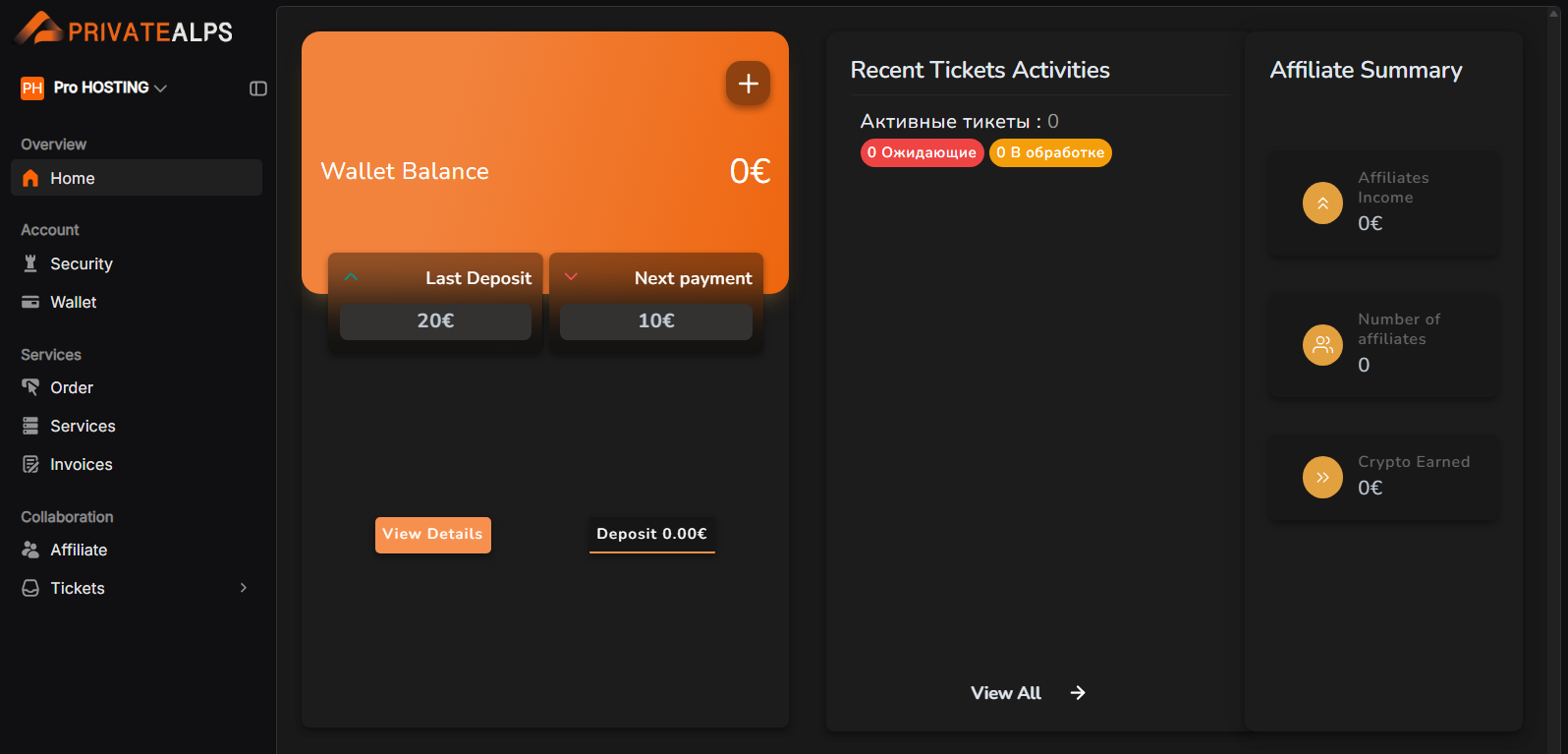
Task: Click the Affiliates Income round icon
Action: tap(1322, 203)
